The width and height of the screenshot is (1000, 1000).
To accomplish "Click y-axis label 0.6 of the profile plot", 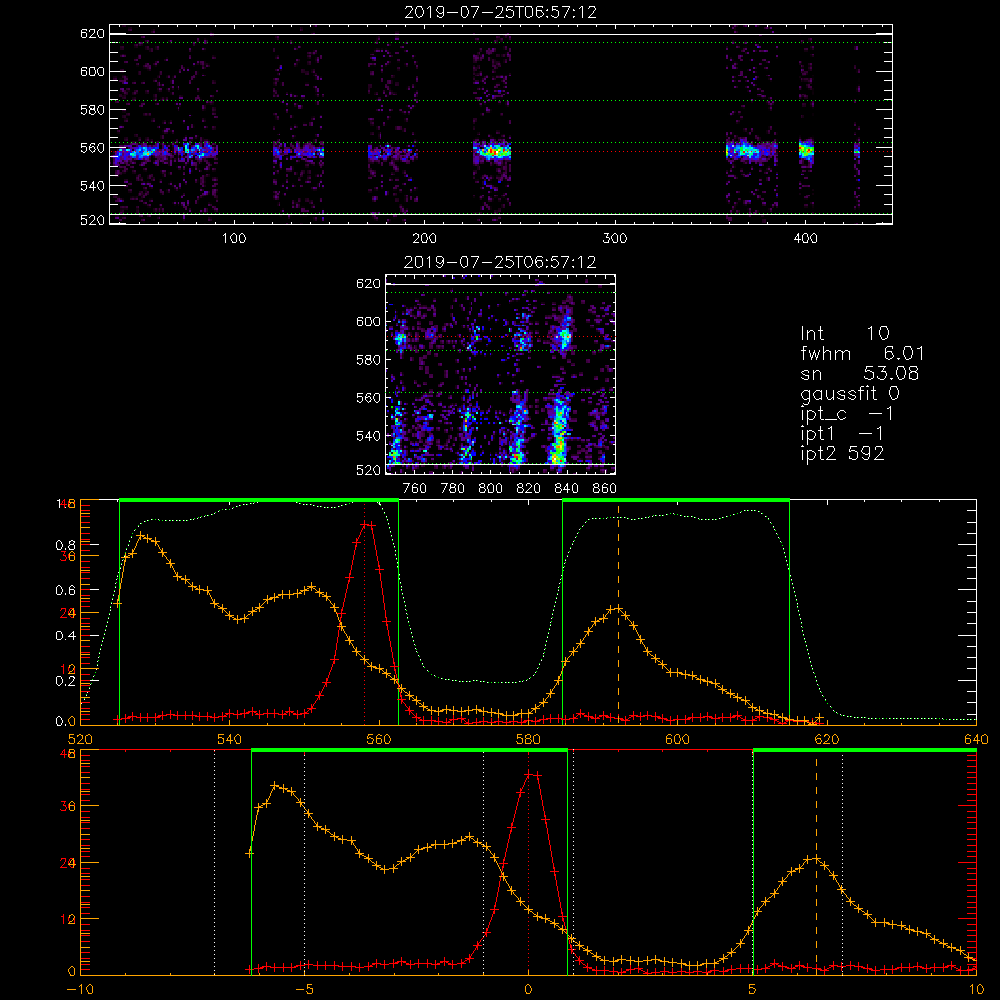I will pyautogui.click(x=65, y=591).
